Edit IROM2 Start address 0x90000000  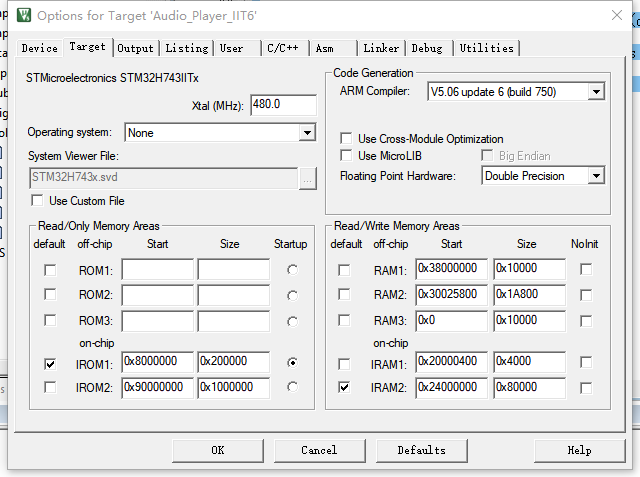[158, 388]
